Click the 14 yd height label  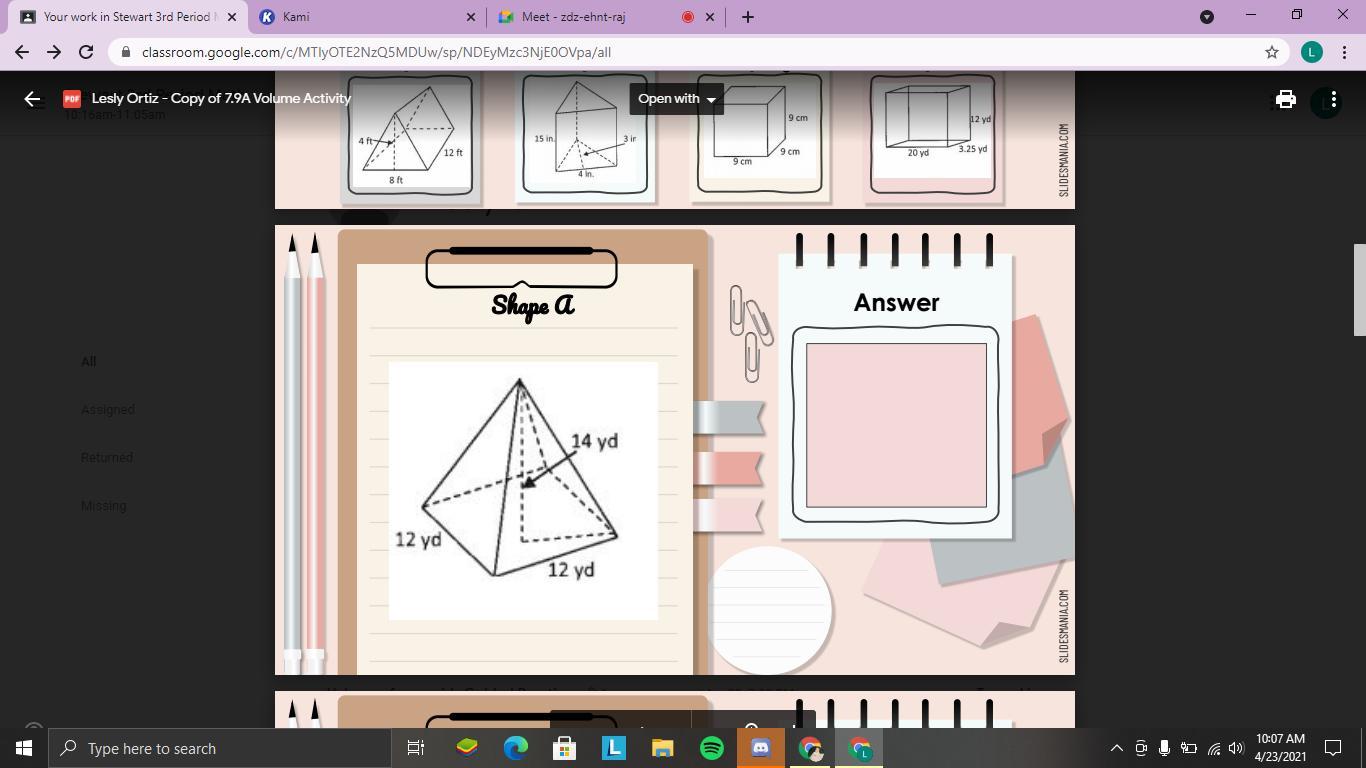point(594,441)
